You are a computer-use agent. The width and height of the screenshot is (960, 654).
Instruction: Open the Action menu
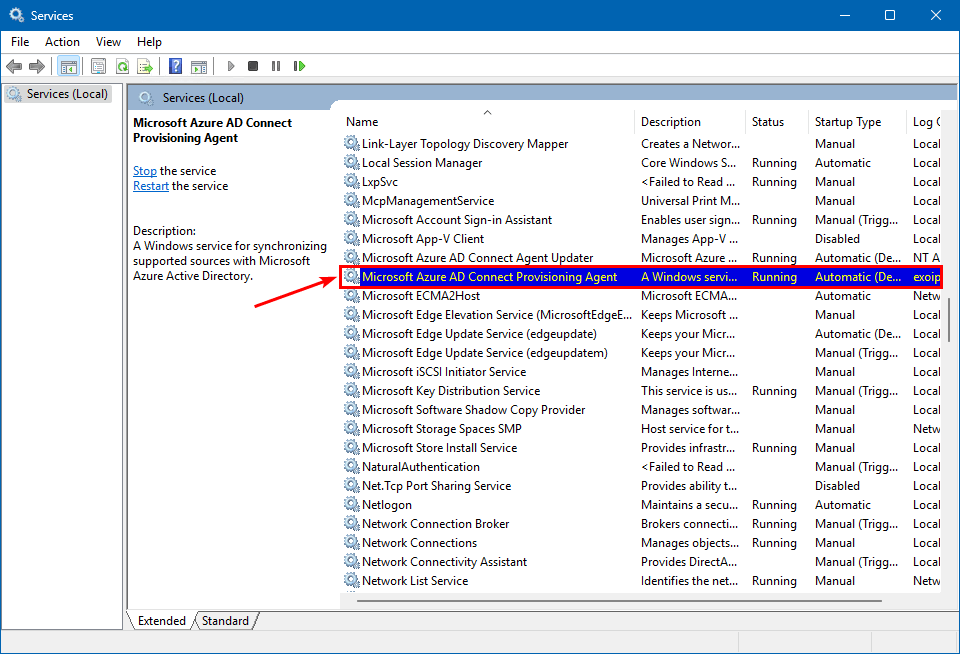[x=62, y=42]
